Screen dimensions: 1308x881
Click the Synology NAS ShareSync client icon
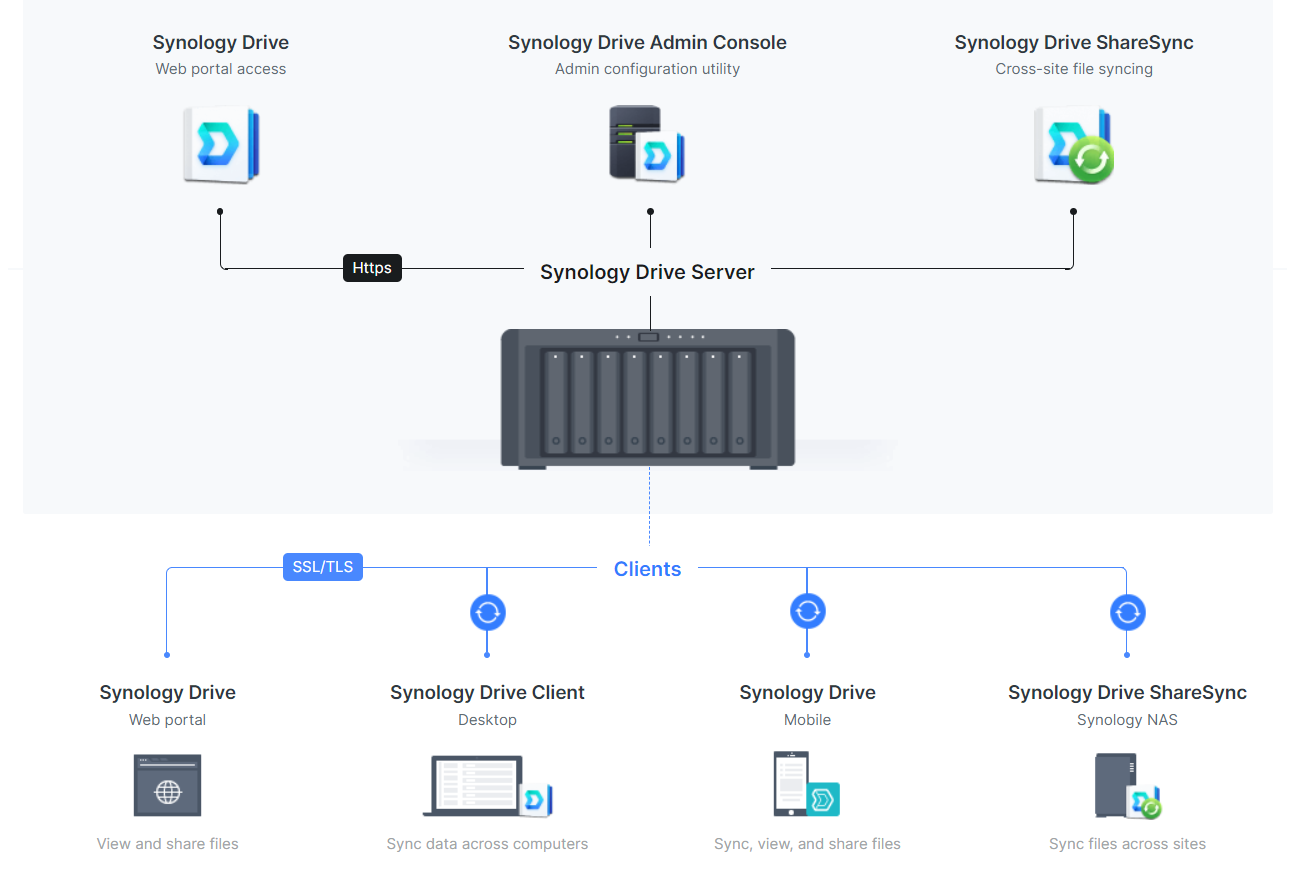coord(1128,786)
